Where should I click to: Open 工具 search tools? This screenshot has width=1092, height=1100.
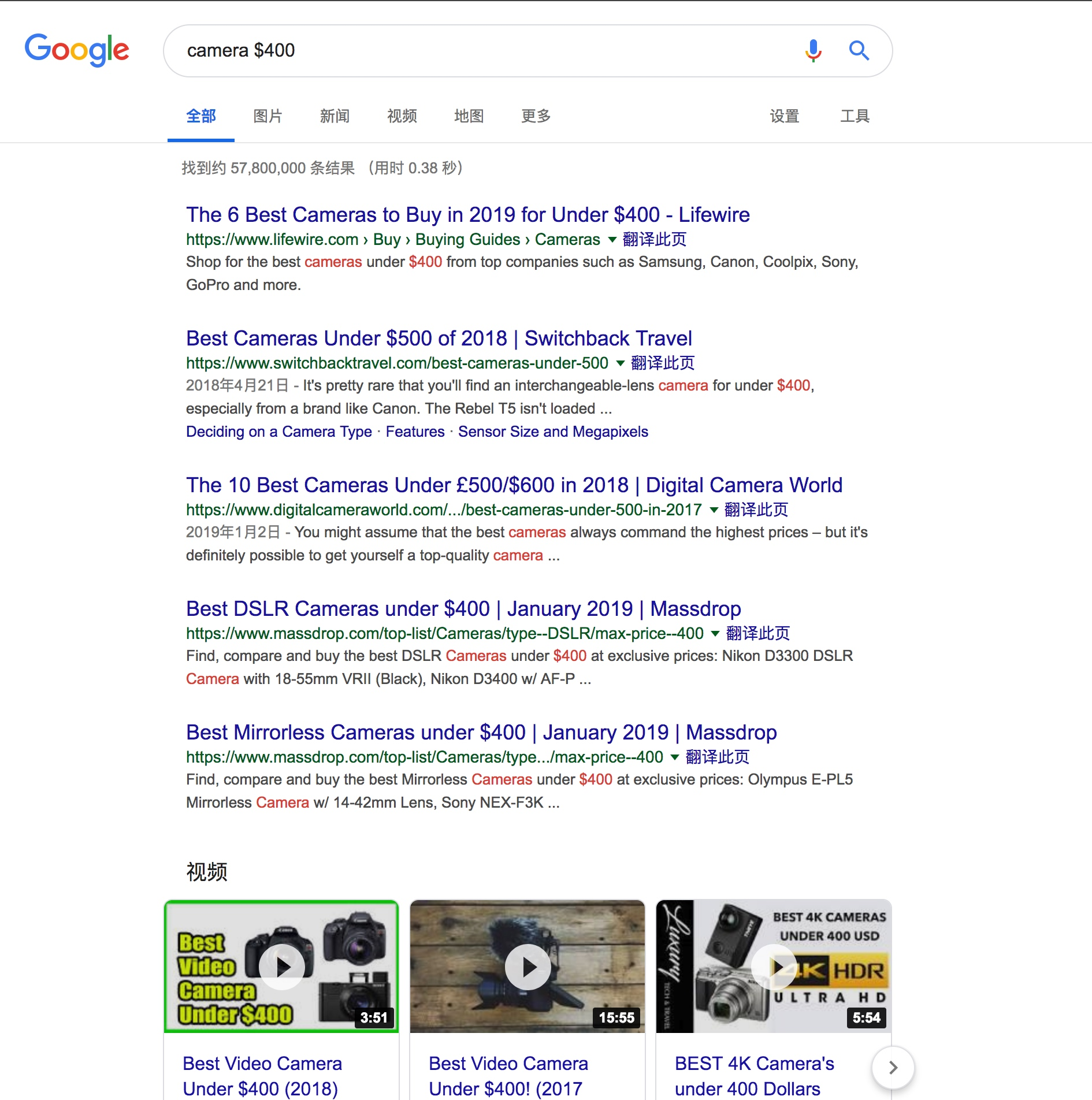(x=855, y=116)
